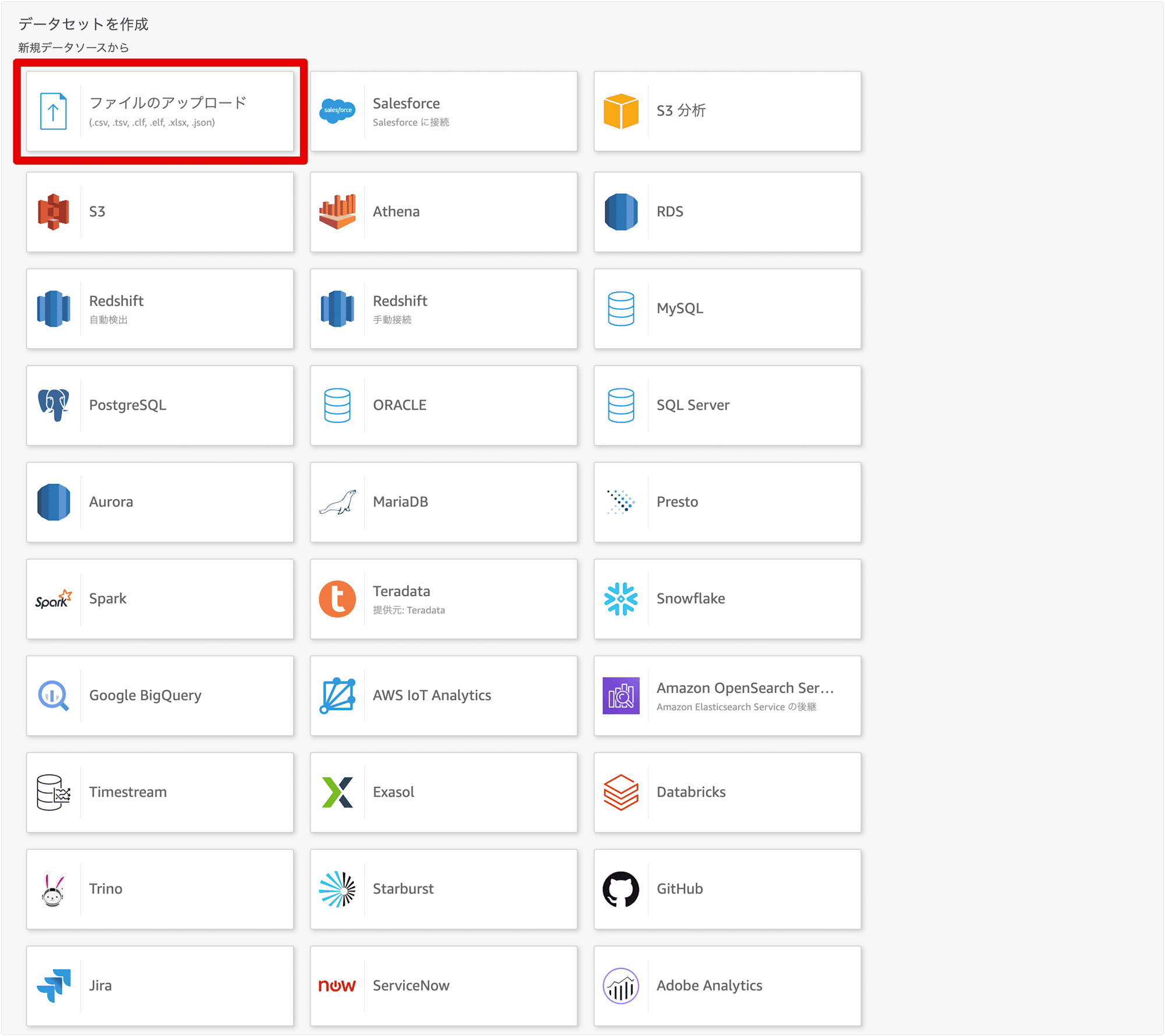This screenshot has width=1165, height=1036.
Task: Click the Salesforce cloud logo icon
Action: [x=337, y=111]
